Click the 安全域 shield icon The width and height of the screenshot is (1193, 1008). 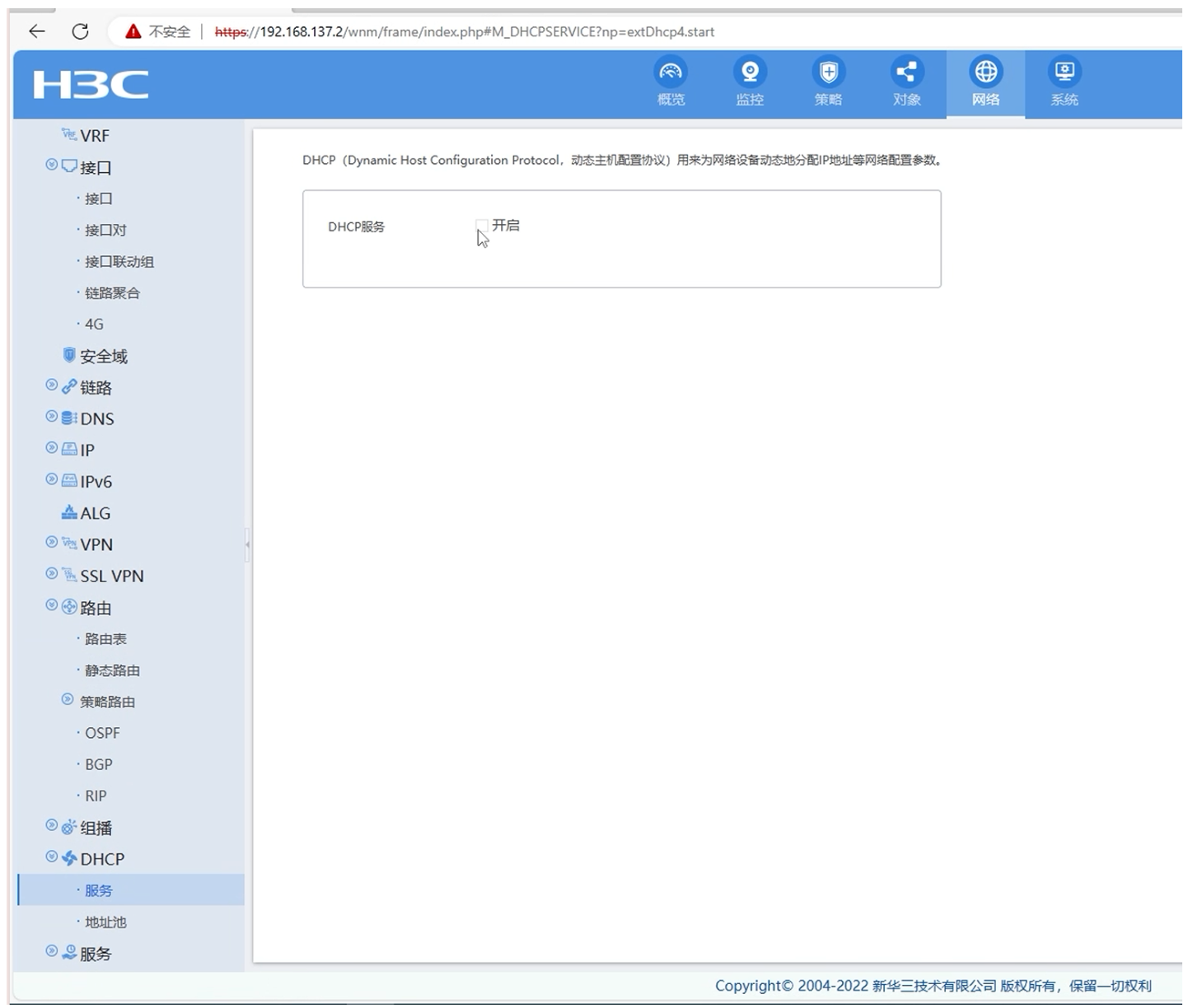[69, 355]
